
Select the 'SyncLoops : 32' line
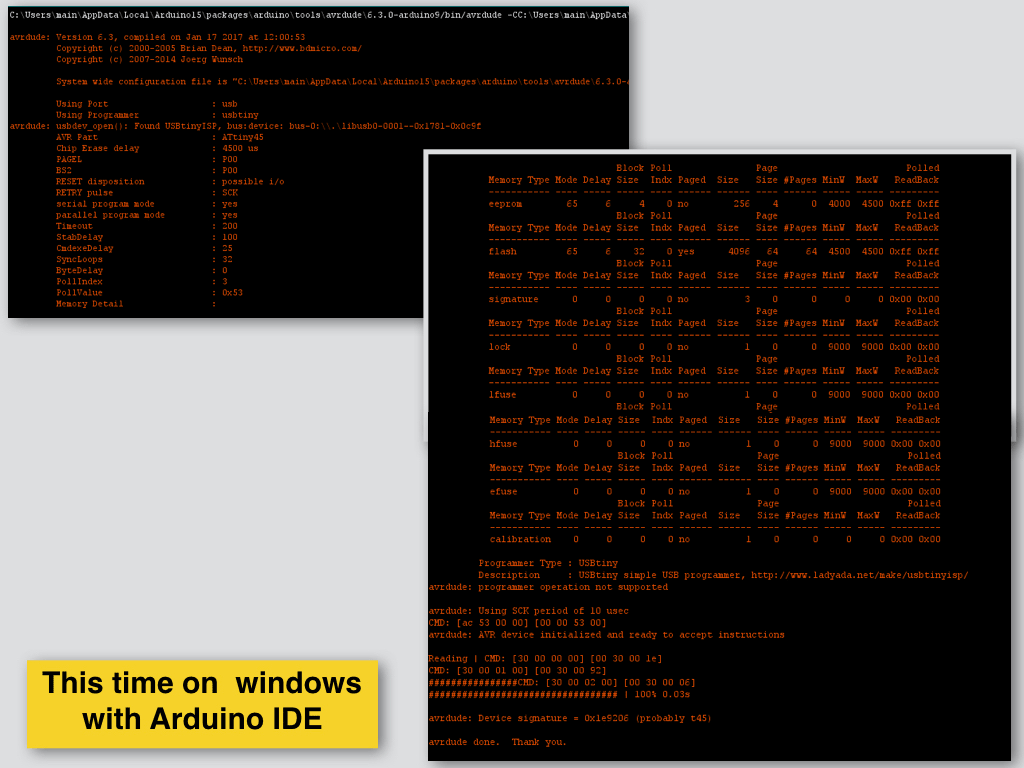point(144,259)
